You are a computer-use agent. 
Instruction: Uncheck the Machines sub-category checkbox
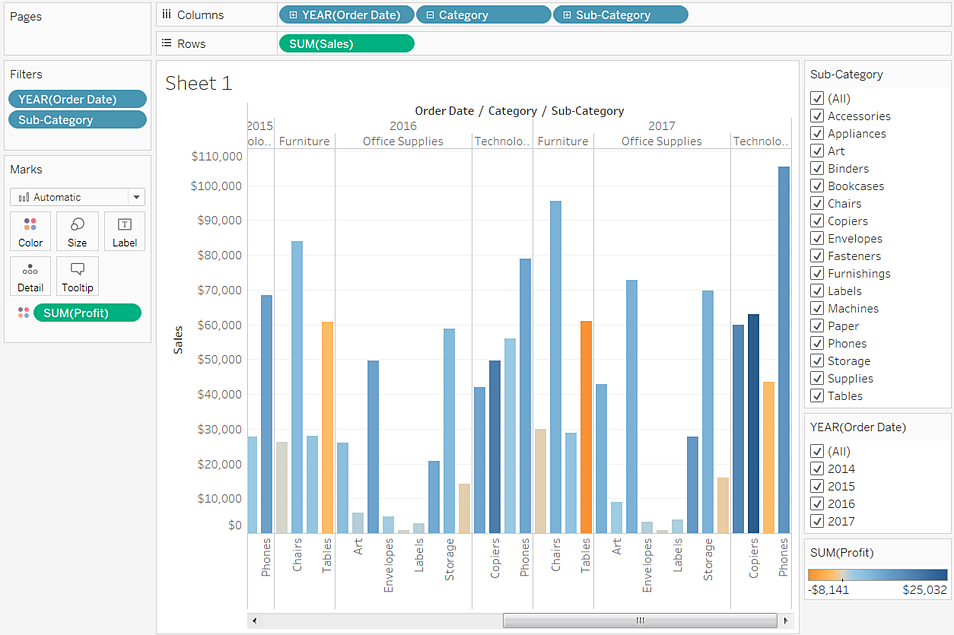817,308
